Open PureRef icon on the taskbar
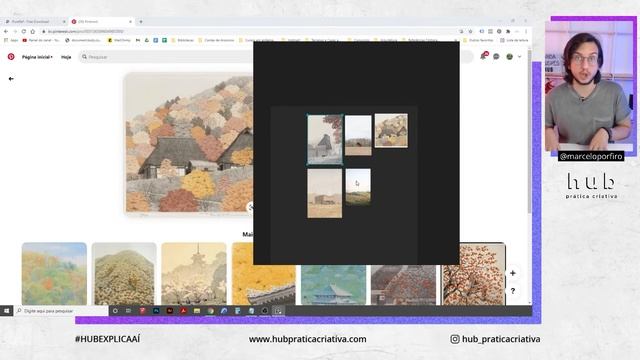The width and height of the screenshot is (640, 360). 278,311
